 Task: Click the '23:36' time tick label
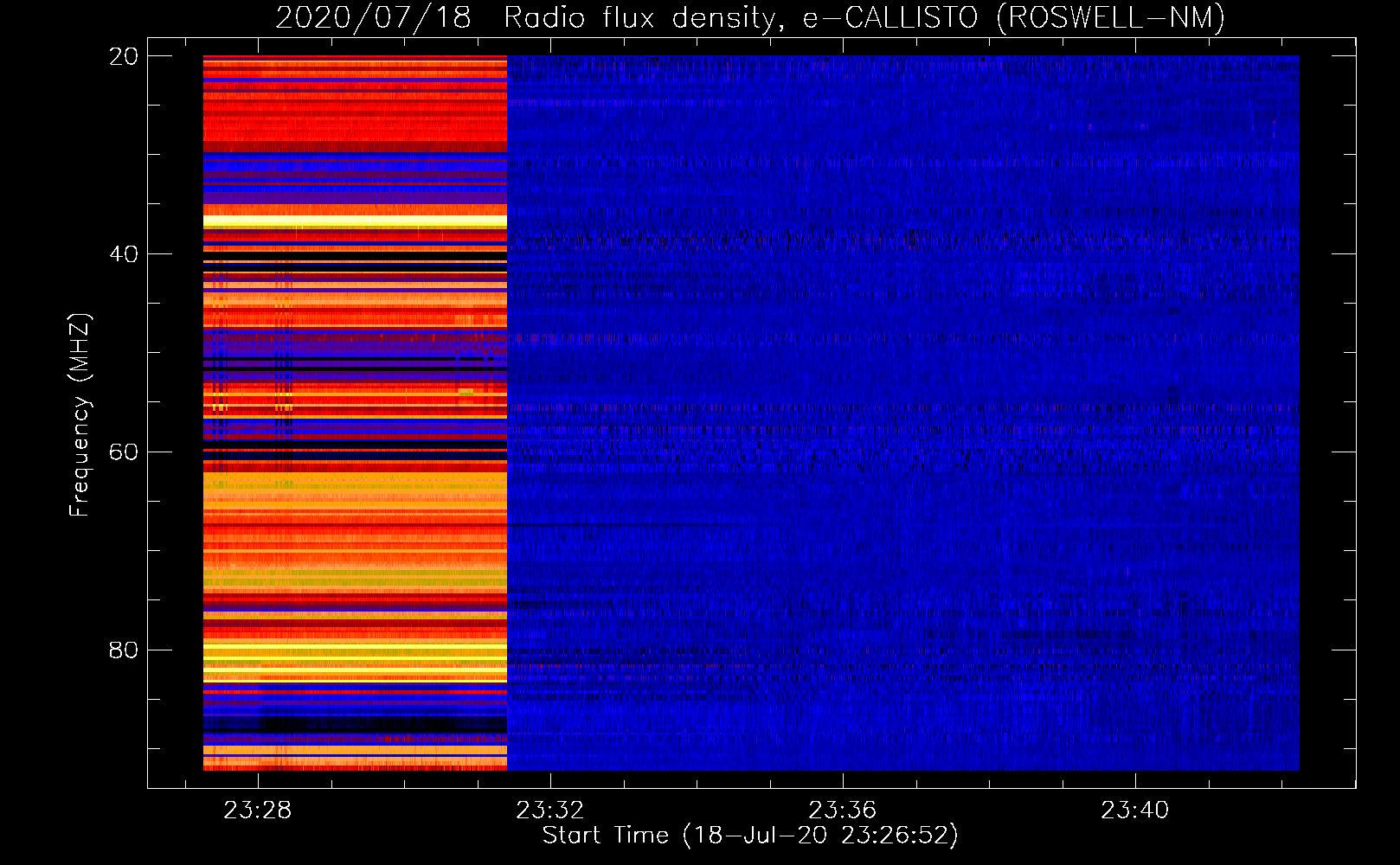click(843, 811)
